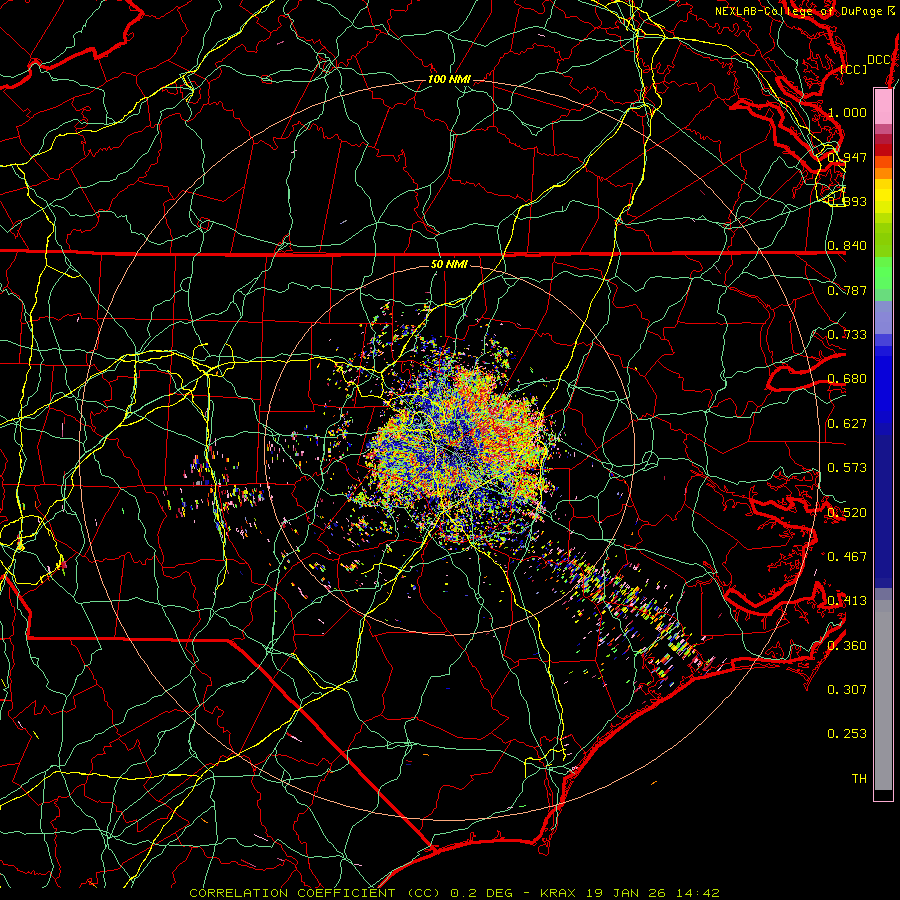Click the TH threshold label on the legend

(859, 779)
